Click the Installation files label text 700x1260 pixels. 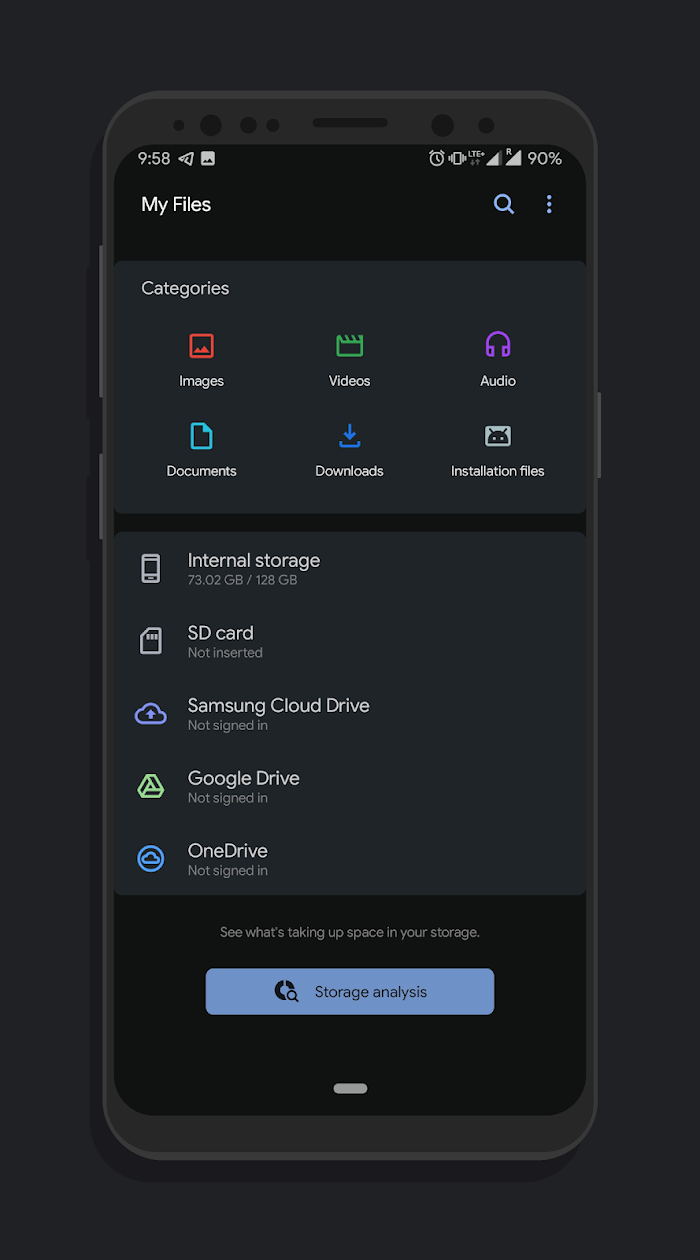point(498,471)
